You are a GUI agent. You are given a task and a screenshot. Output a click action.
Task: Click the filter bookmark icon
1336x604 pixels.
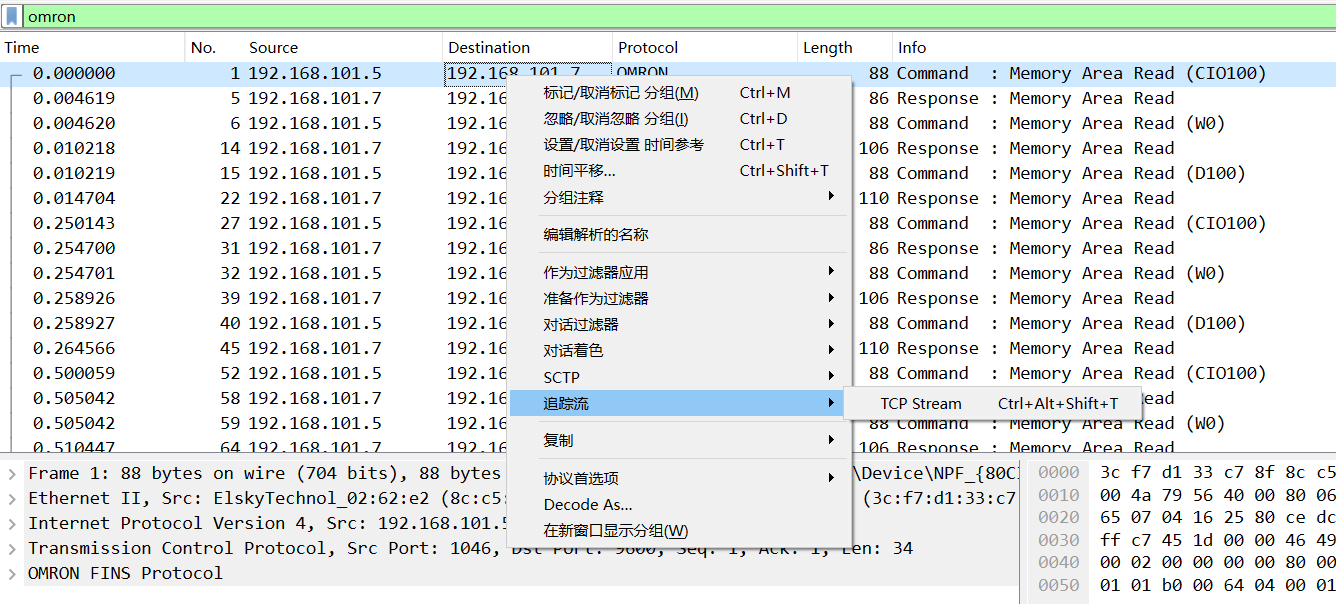pyautogui.click(x=12, y=16)
